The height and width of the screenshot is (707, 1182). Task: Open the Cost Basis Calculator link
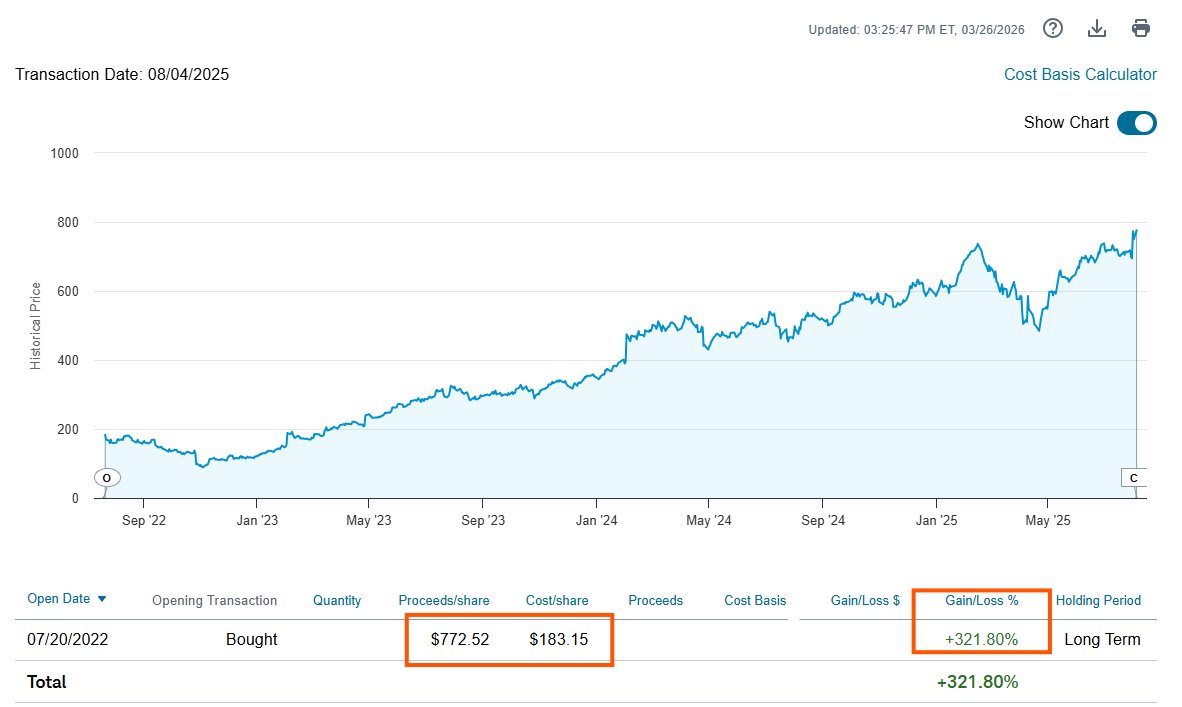(1079, 75)
